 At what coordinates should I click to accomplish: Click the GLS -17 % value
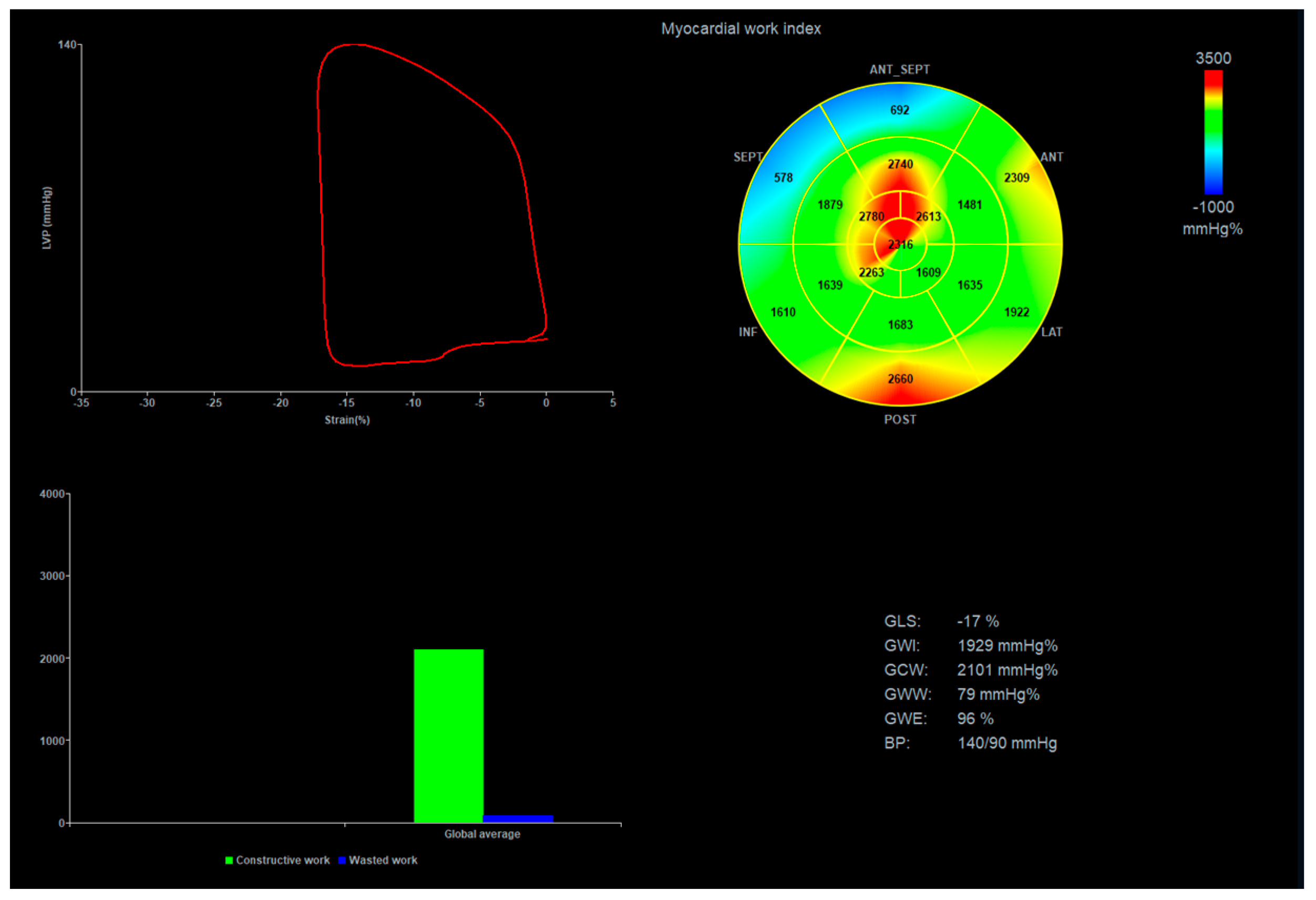tap(978, 622)
